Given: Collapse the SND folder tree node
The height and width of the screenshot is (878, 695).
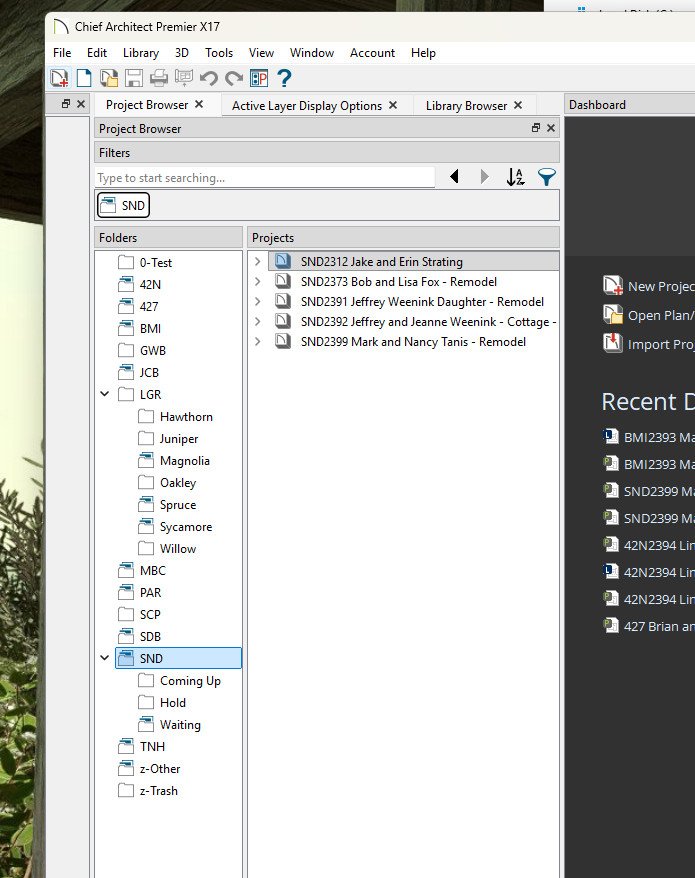Looking at the screenshot, I should [105, 659].
